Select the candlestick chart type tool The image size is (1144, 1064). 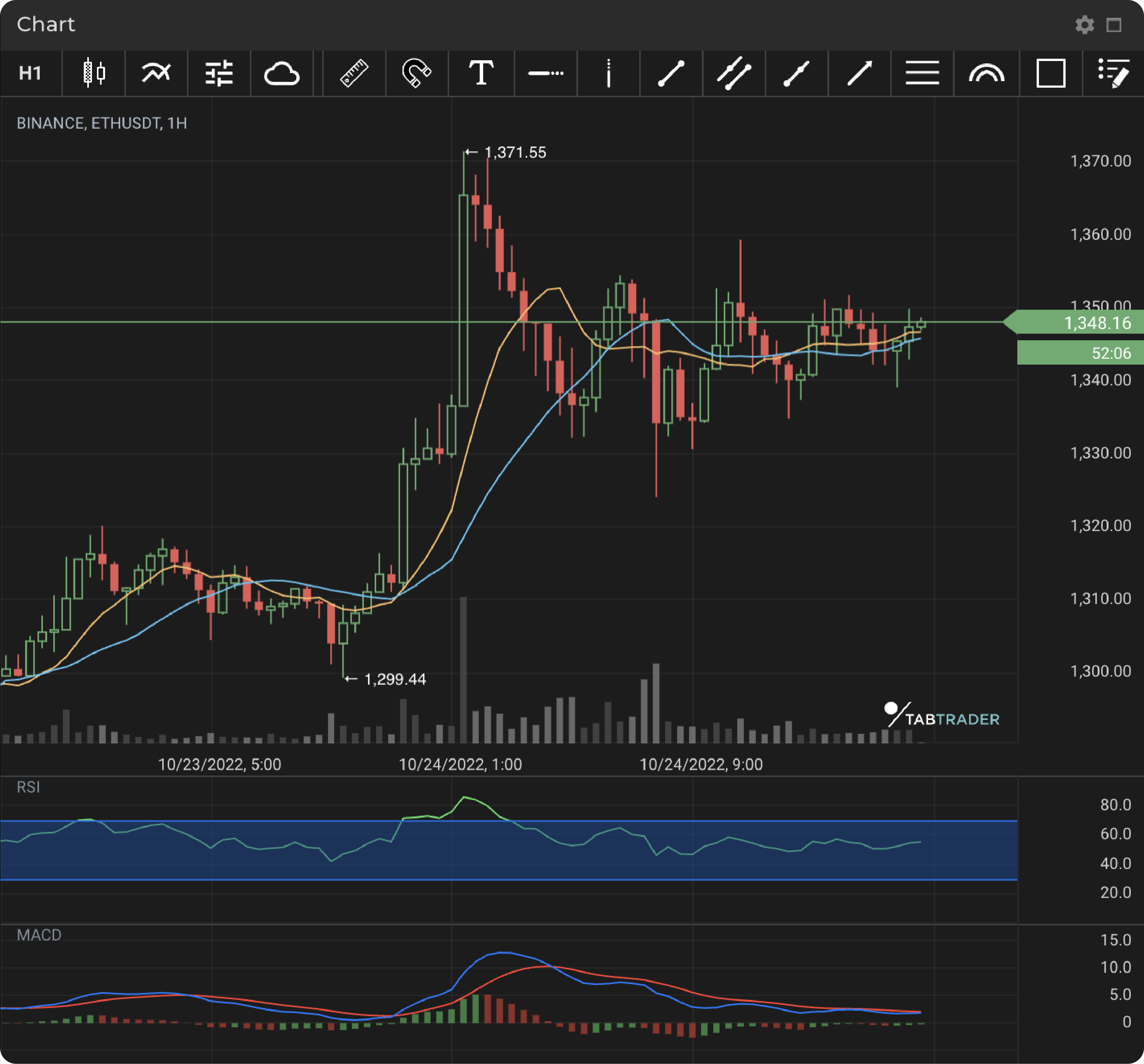coord(94,73)
